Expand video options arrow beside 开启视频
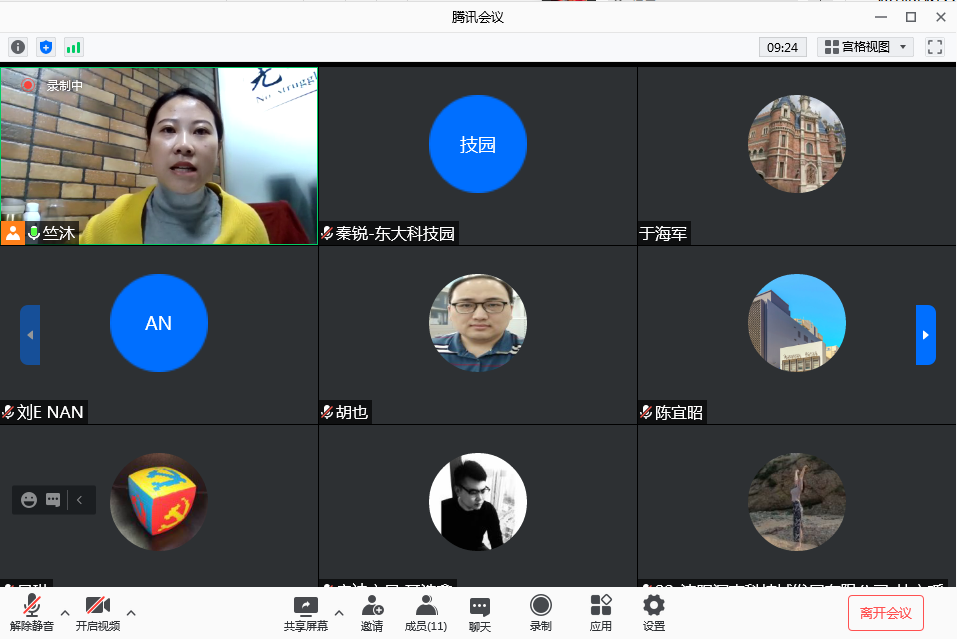 coord(131,612)
